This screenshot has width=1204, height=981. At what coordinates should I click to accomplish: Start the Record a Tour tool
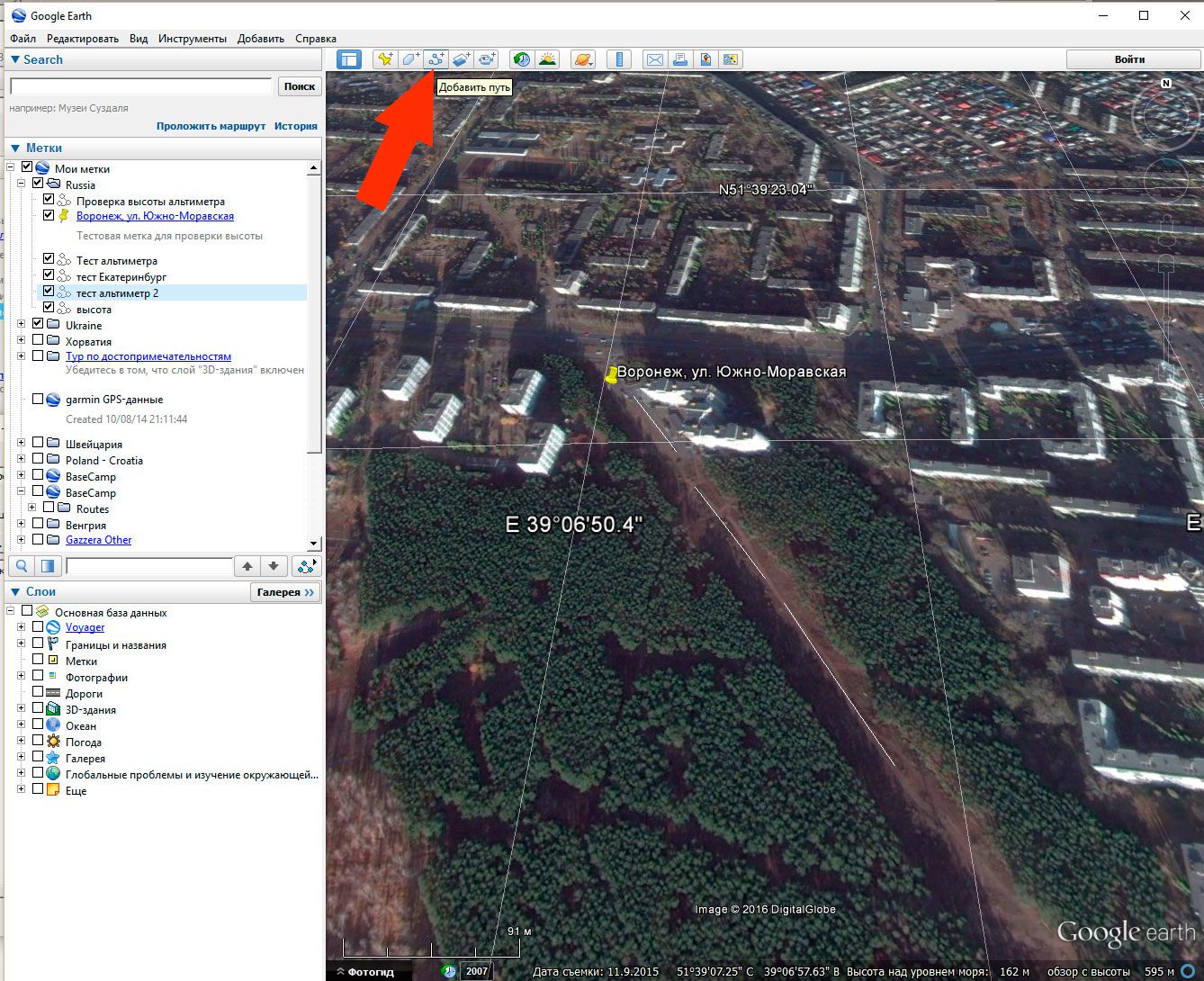[487, 59]
